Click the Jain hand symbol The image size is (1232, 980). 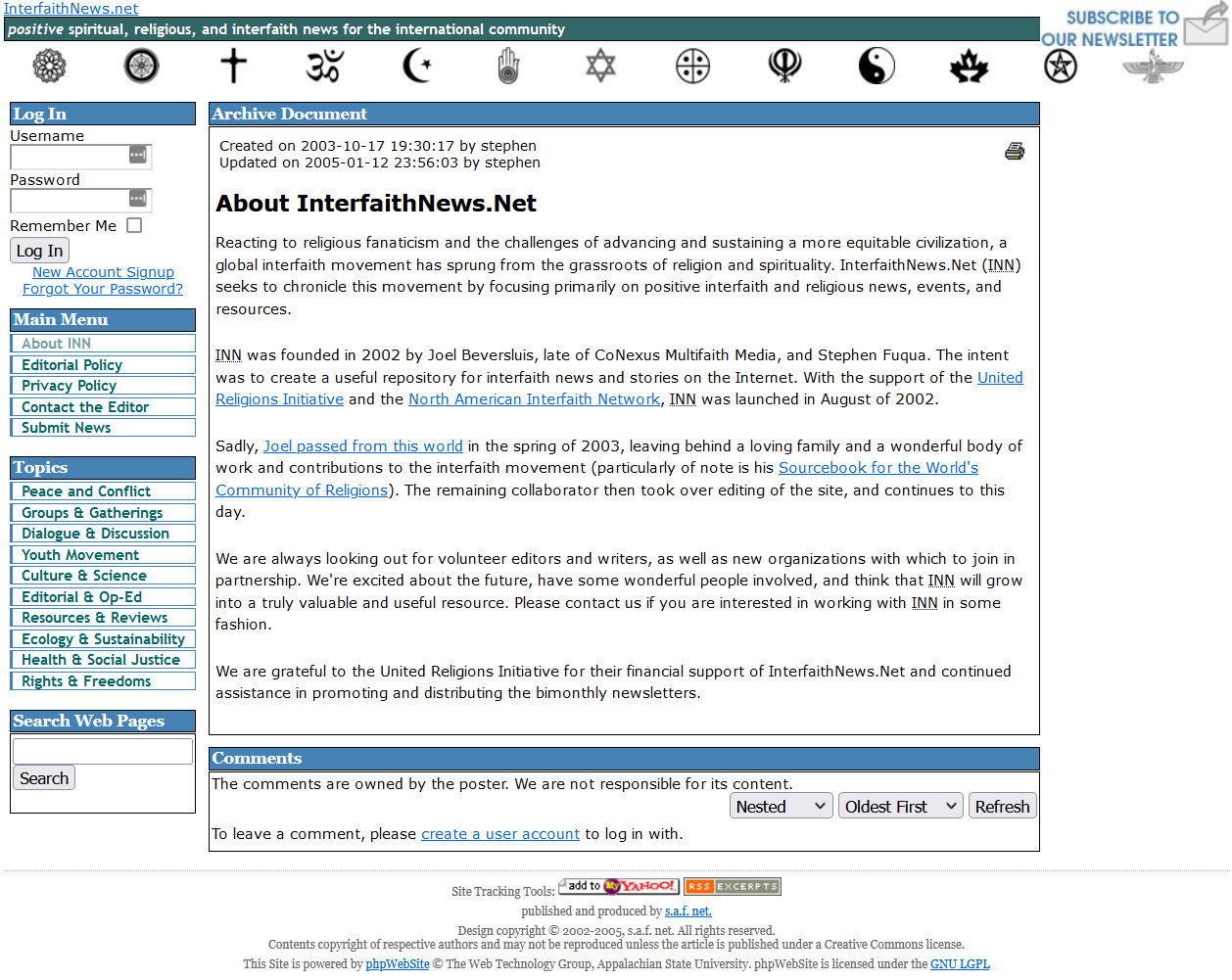point(508,67)
